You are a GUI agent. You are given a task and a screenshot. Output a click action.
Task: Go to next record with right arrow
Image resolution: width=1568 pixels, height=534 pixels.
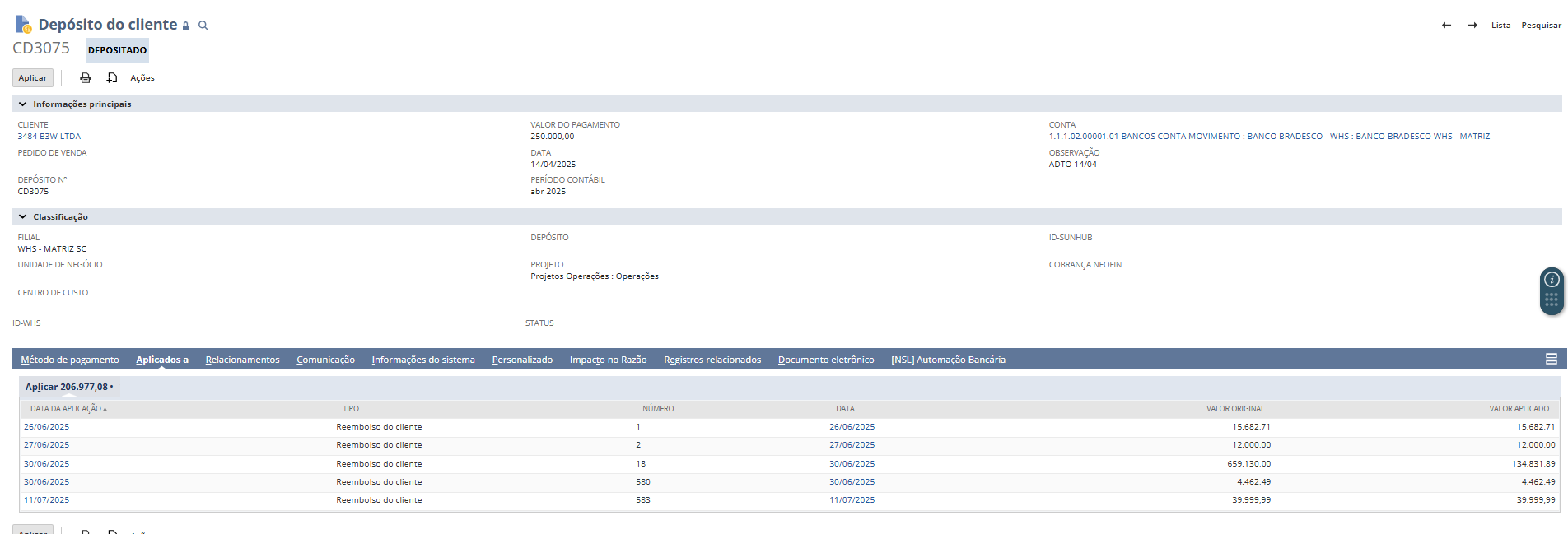[1472, 26]
